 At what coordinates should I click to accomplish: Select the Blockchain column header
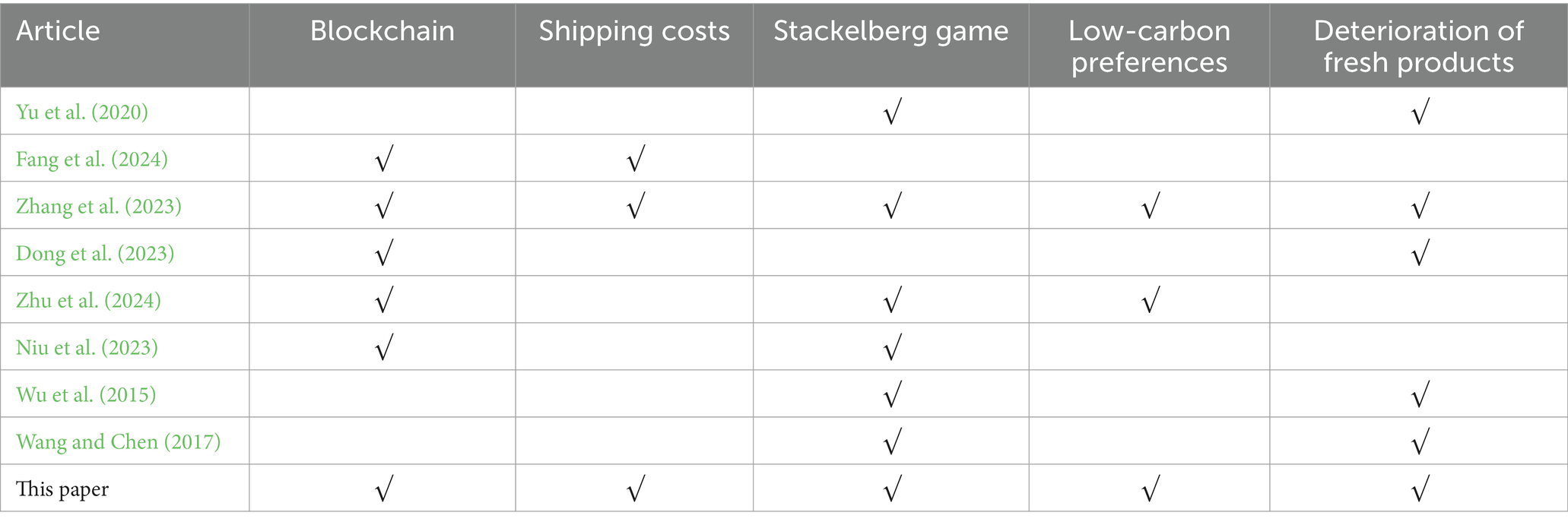(x=382, y=31)
